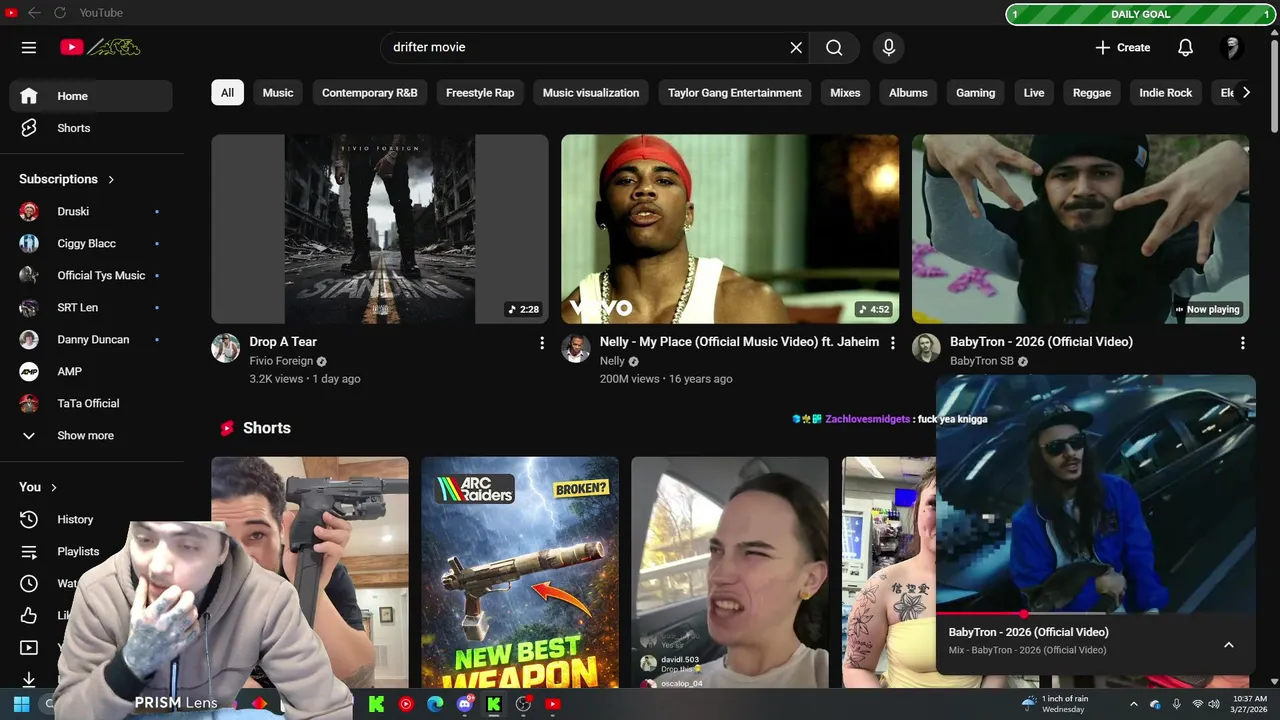Image resolution: width=1280 pixels, height=720 pixels.
Task: Play Drop A Tear video thumbnail
Action: tap(380, 229)
